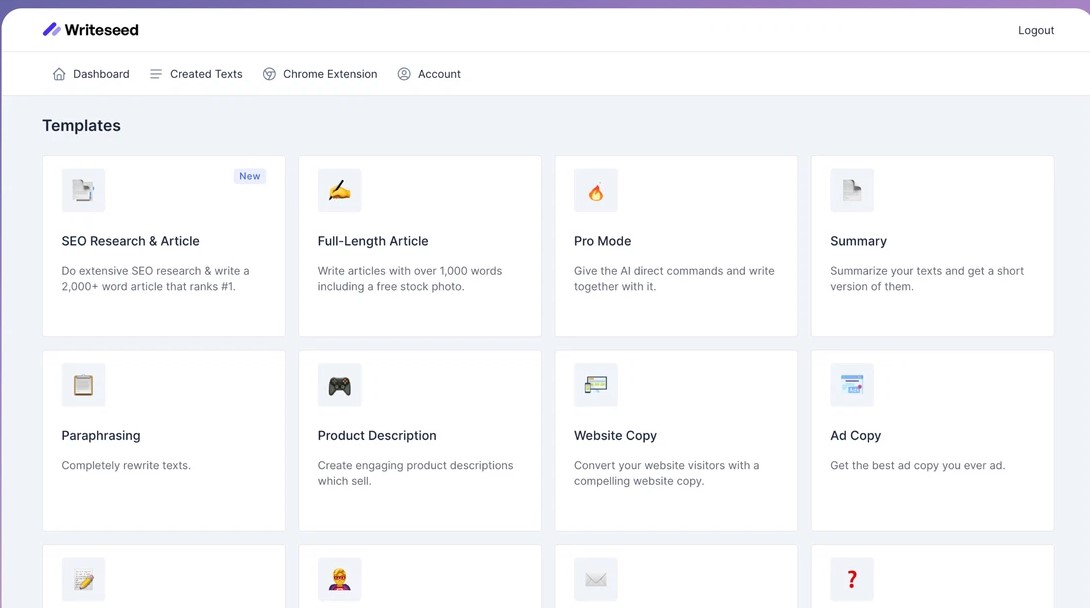Click the New badge on SEO card
The image size is (1090, 608).
pyautogui.click(x=250, y=176)
